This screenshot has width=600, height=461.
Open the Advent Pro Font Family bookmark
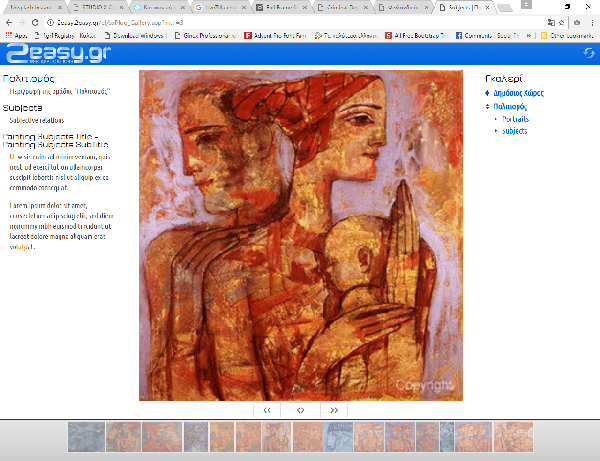tap(275, 36)
